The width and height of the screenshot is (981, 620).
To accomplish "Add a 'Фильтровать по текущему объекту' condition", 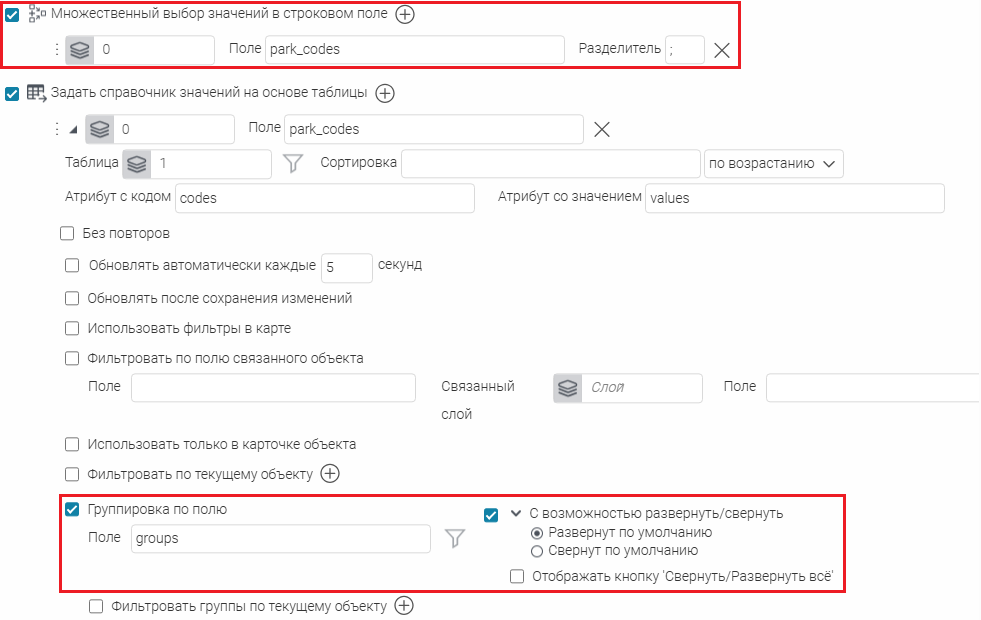I will [330, 474].
